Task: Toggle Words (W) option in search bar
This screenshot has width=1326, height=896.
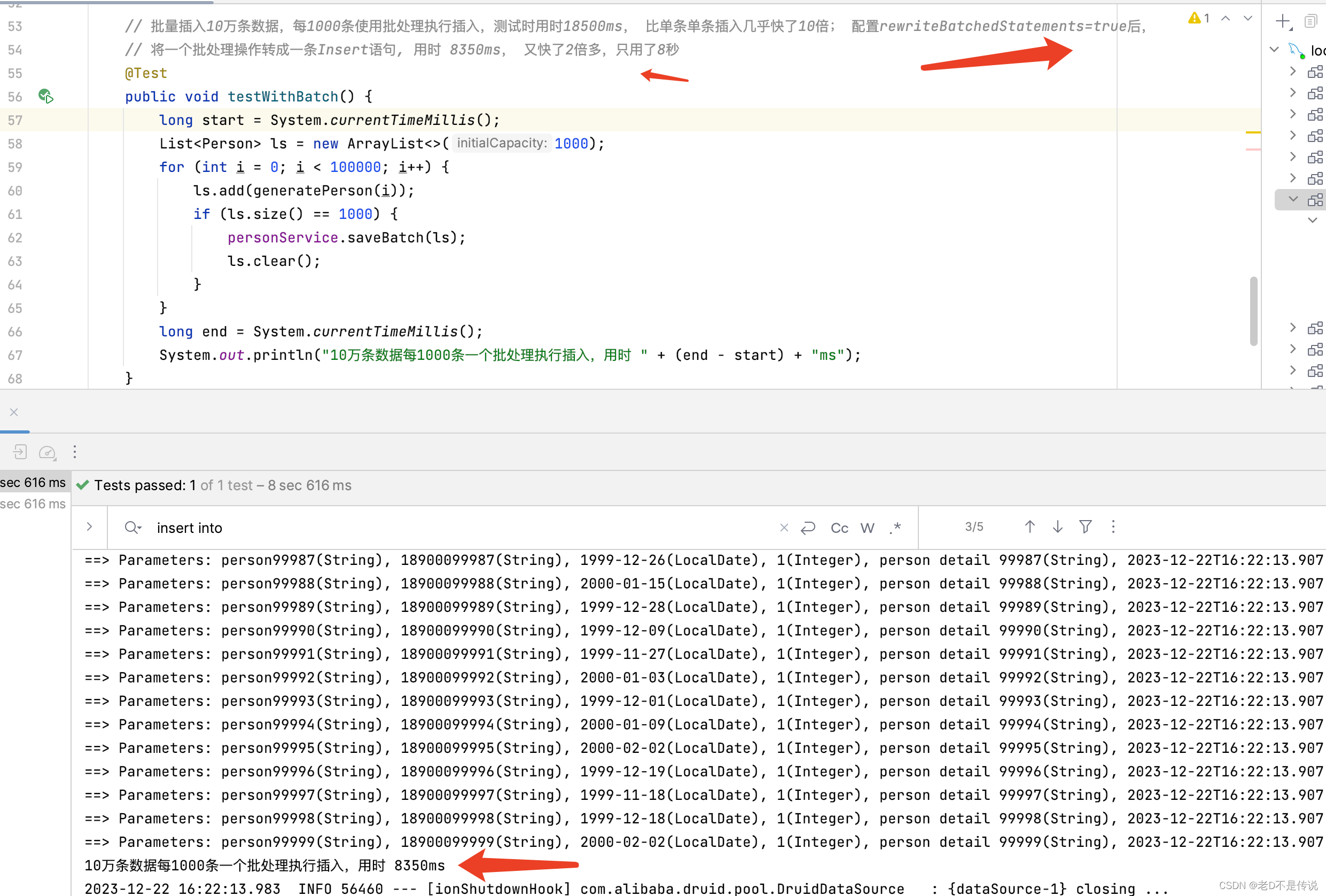Action: click(867, 528)
